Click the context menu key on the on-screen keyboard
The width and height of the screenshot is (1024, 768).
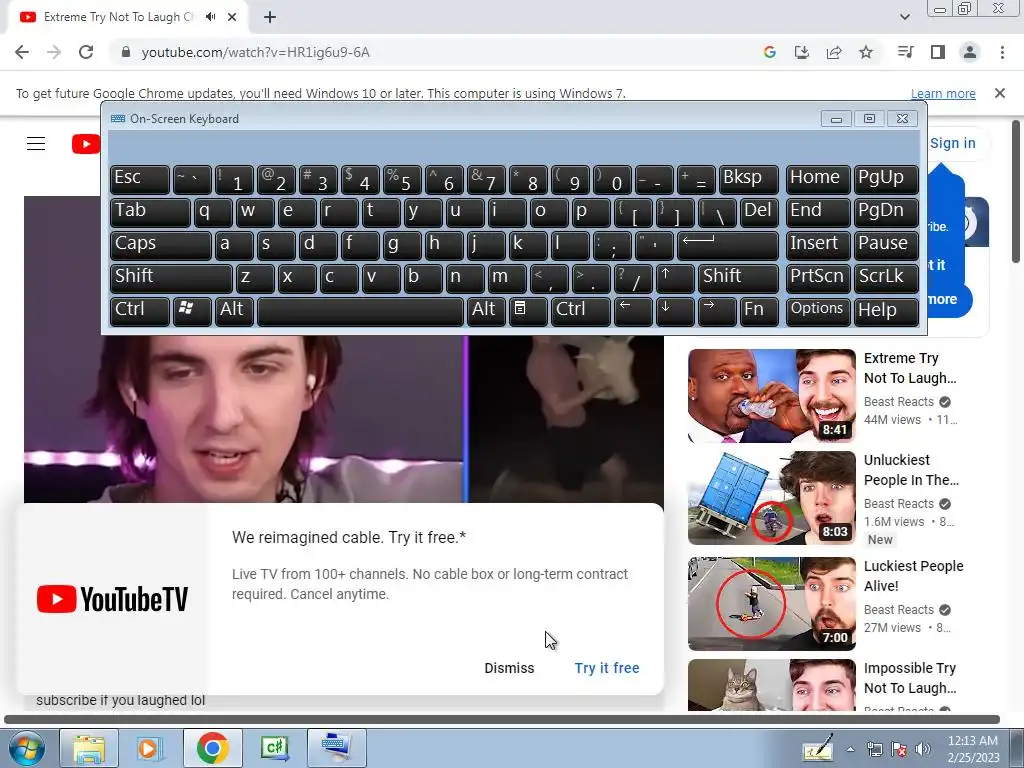528,311
